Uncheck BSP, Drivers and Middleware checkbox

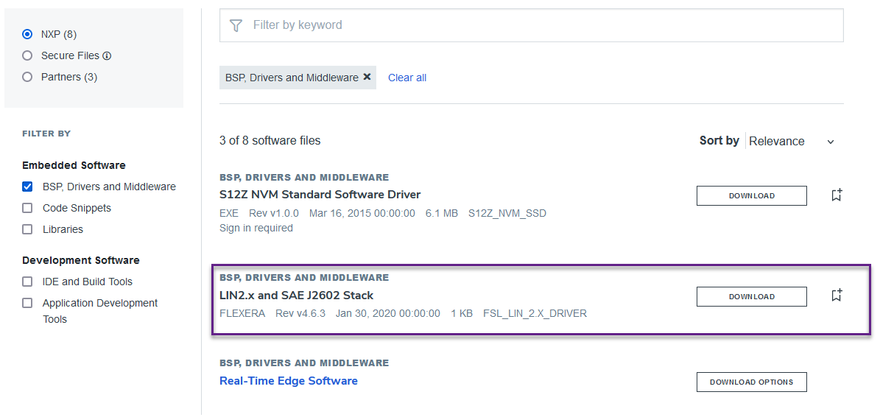[28, 187]
